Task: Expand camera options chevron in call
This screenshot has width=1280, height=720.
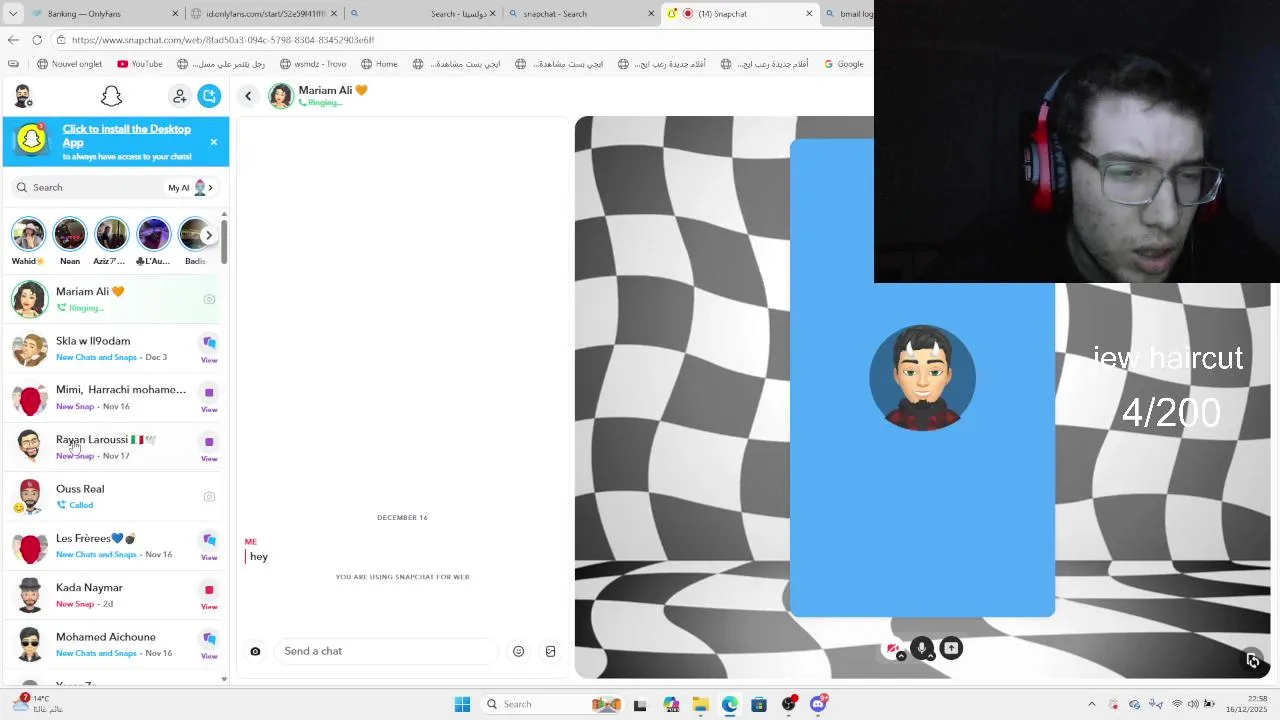Action: click(x=901, y=657)
